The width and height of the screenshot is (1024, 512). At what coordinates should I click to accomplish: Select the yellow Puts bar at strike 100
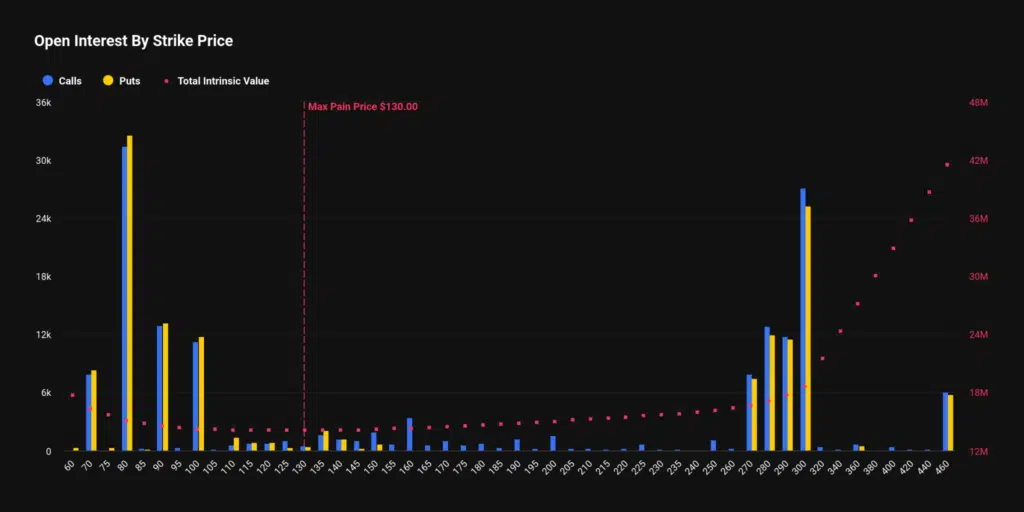click(201, 395)
